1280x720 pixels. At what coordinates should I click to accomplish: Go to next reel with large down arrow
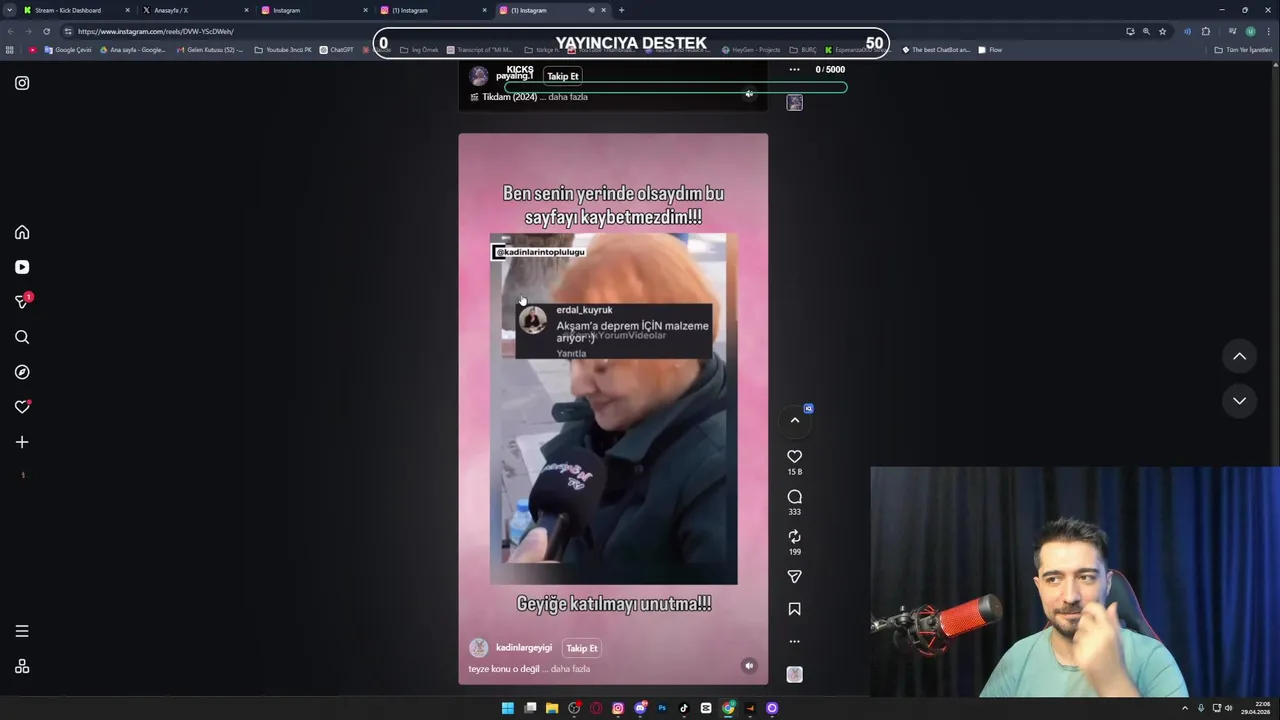pos(1239,401)
